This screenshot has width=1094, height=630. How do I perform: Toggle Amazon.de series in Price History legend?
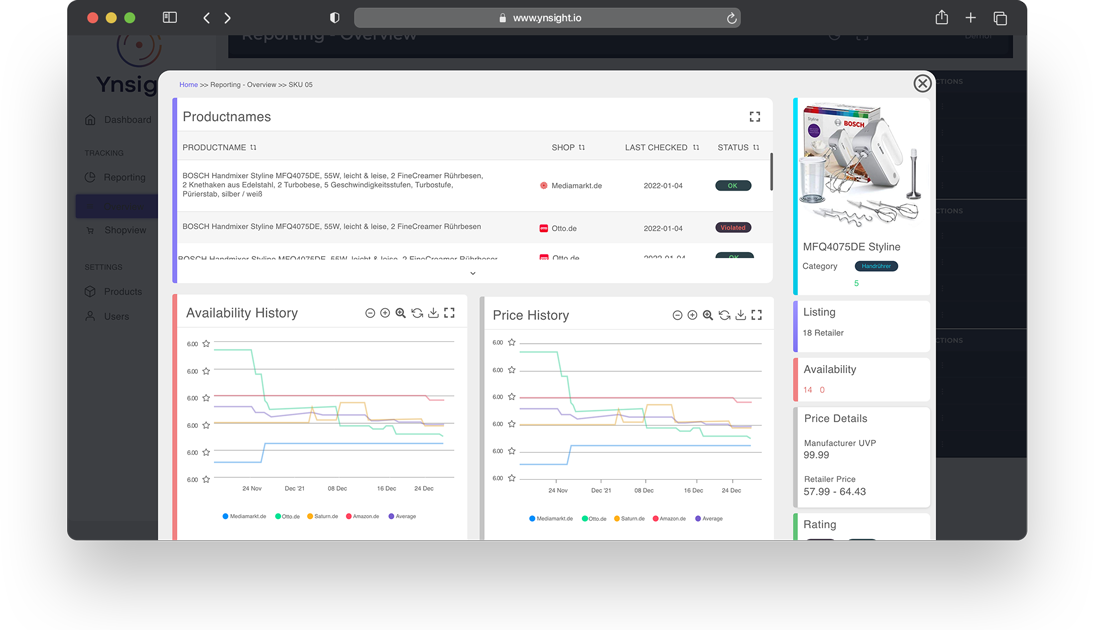[669, 519]
